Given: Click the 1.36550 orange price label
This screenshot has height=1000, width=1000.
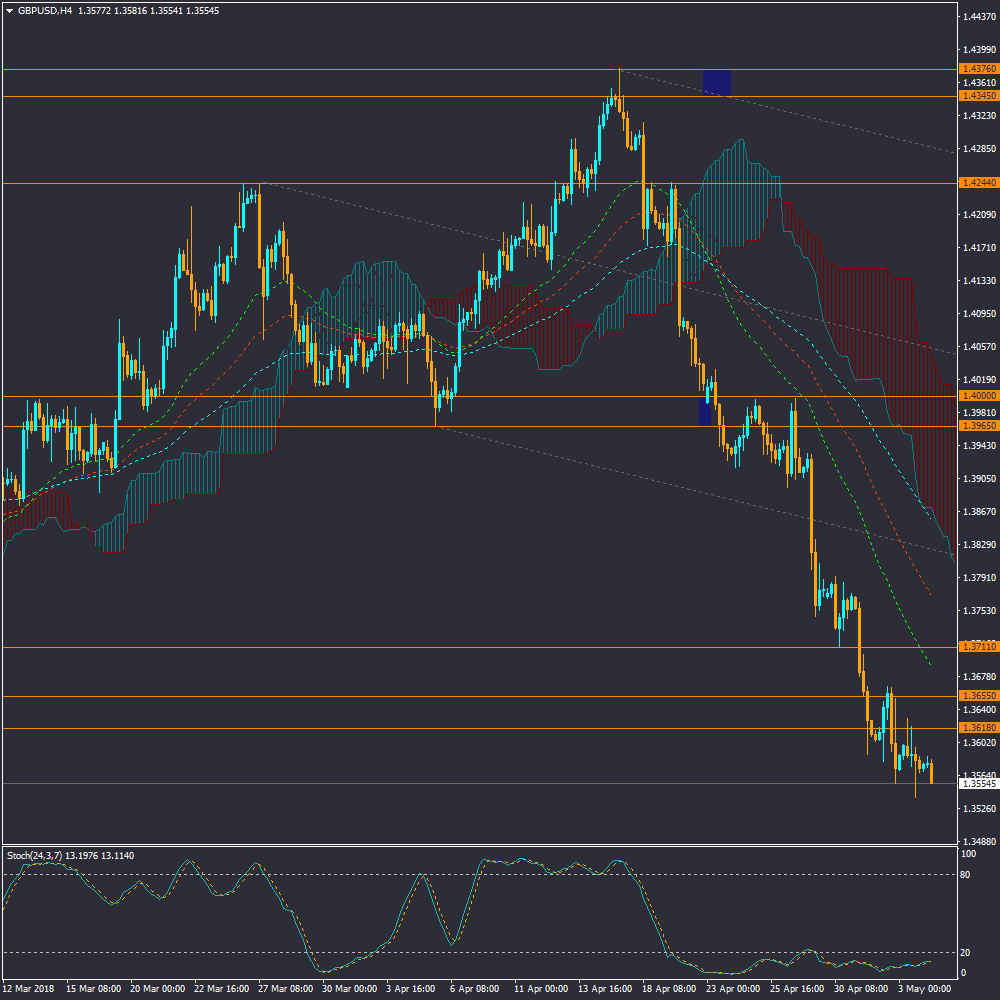Looking at the screenshot, I should pyautogui.click(x=978, y=695).
